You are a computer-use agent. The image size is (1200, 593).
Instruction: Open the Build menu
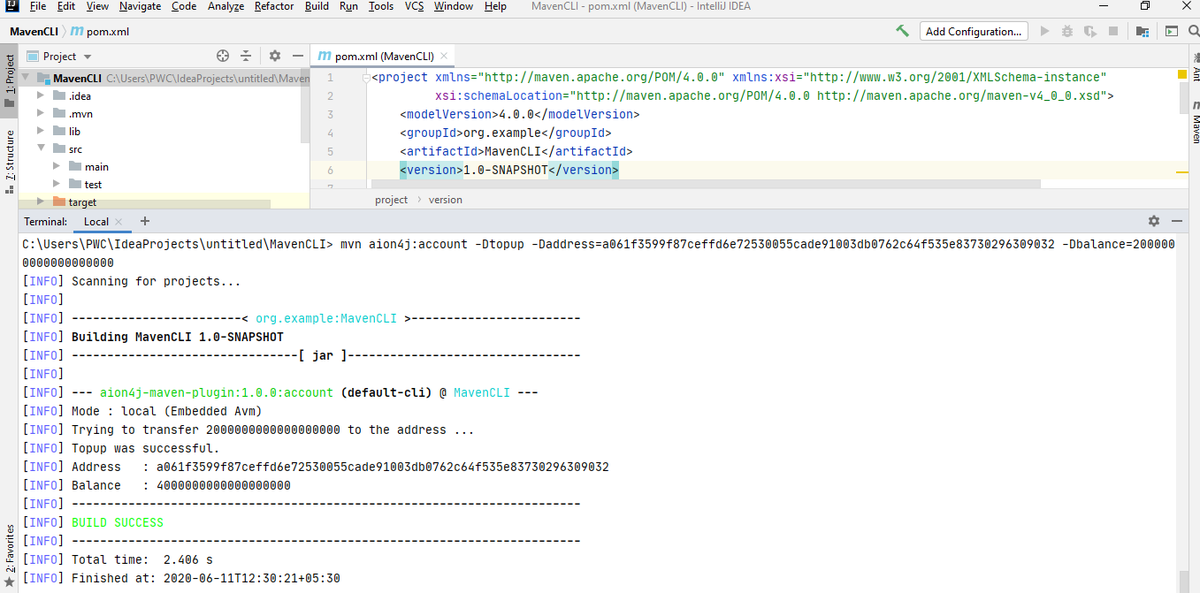(317, 7)
